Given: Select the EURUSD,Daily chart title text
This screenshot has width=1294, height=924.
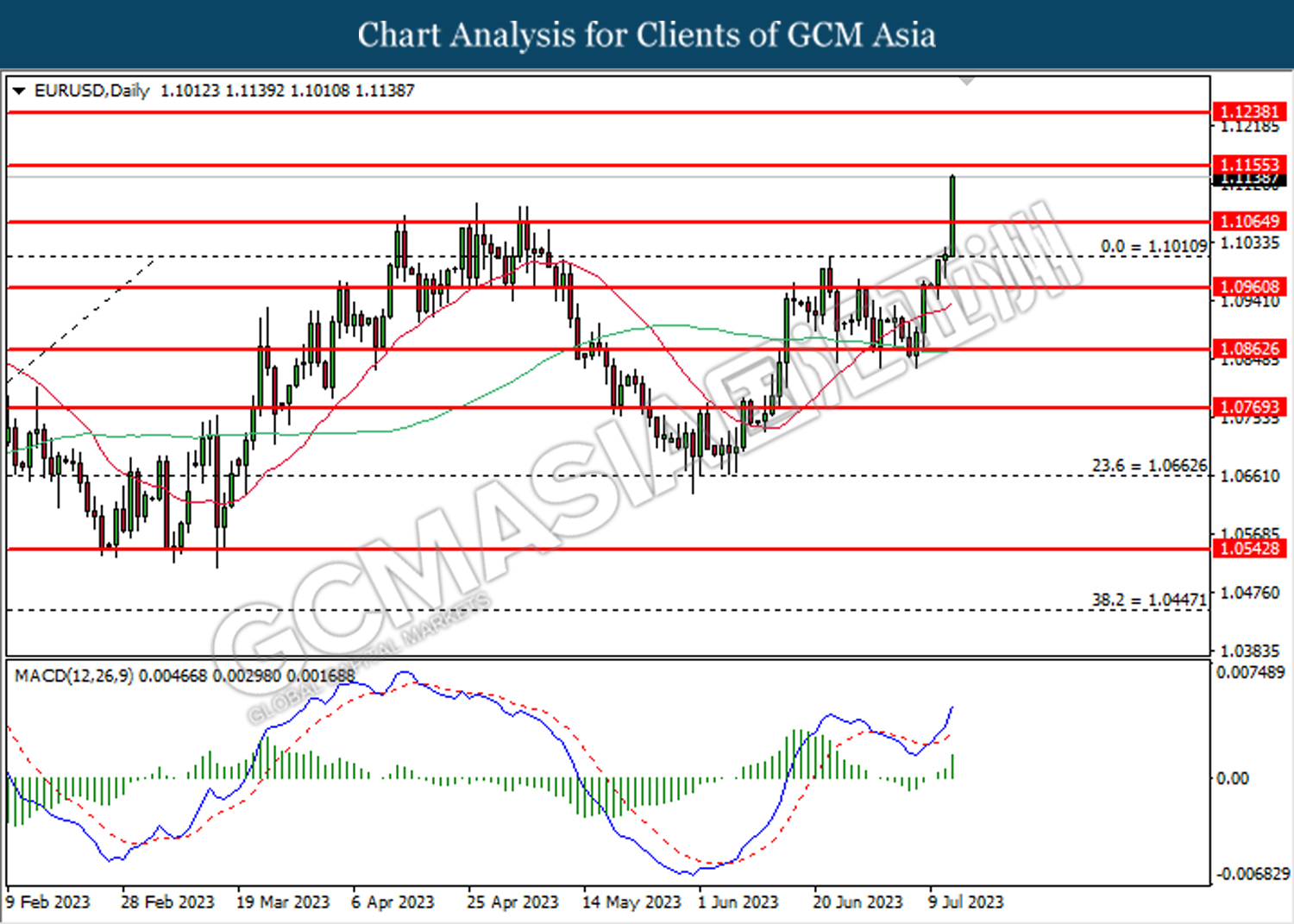Looking at the screenshot, I should [91, 91].
